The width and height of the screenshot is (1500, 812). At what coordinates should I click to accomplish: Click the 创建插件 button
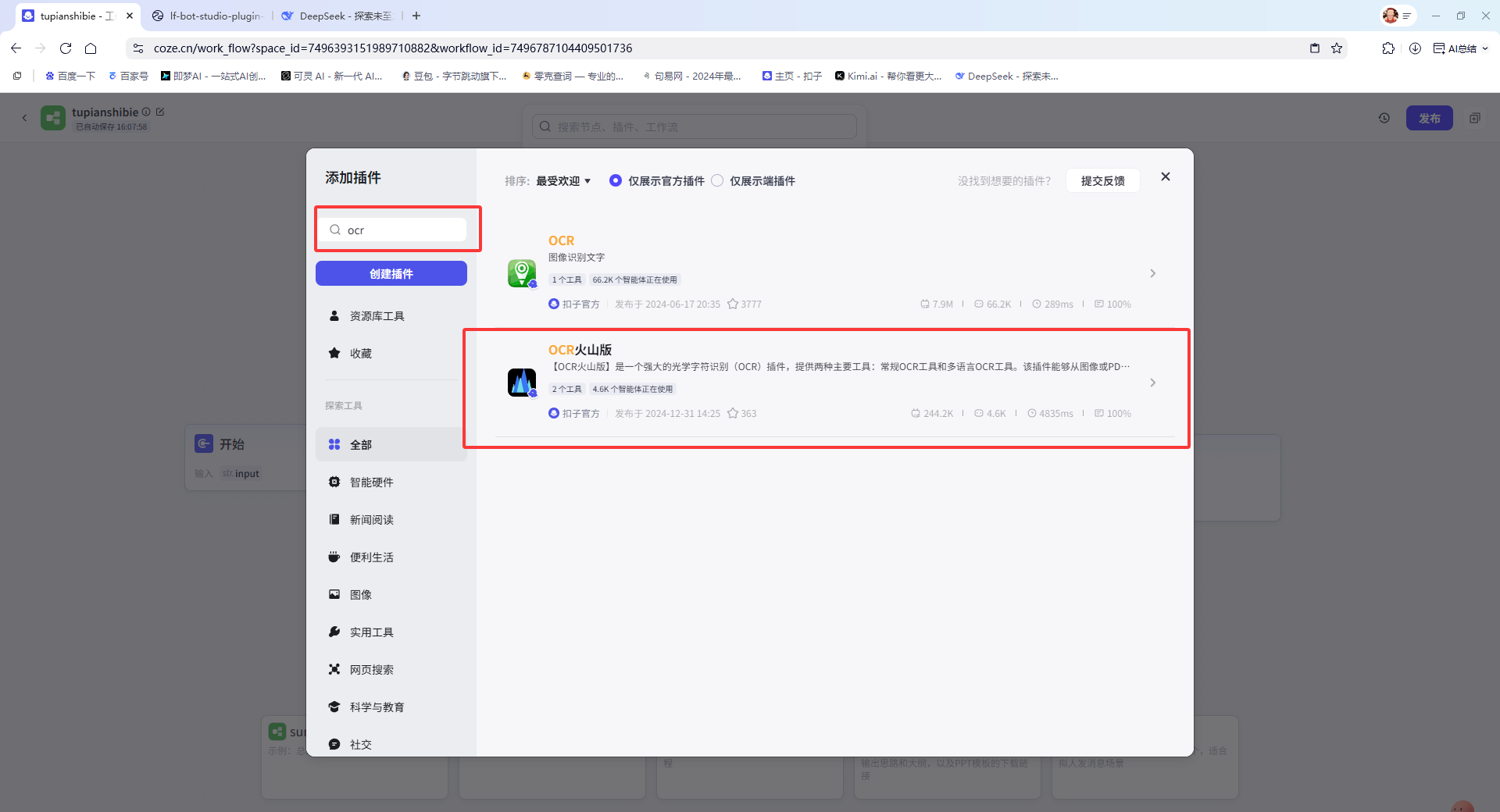pyautogui.click(x=391, y=273)
